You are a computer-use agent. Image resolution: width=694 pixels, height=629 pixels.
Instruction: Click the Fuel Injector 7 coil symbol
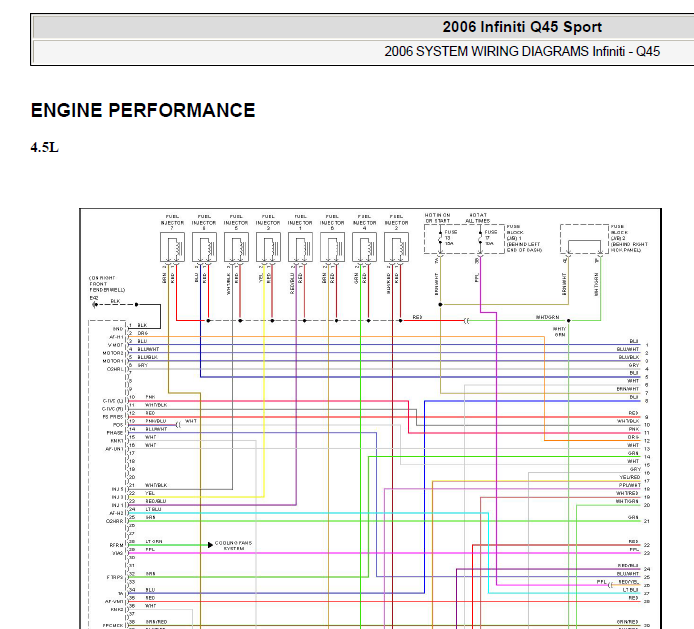173,247
